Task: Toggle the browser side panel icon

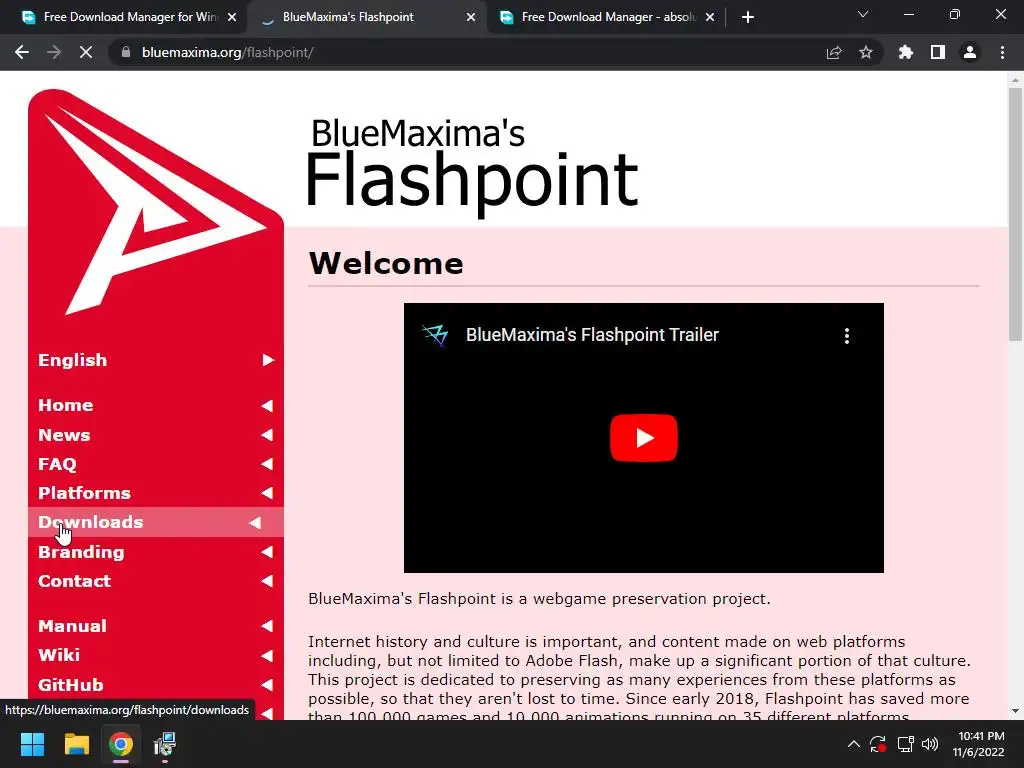Action: [x=938, y=52]
